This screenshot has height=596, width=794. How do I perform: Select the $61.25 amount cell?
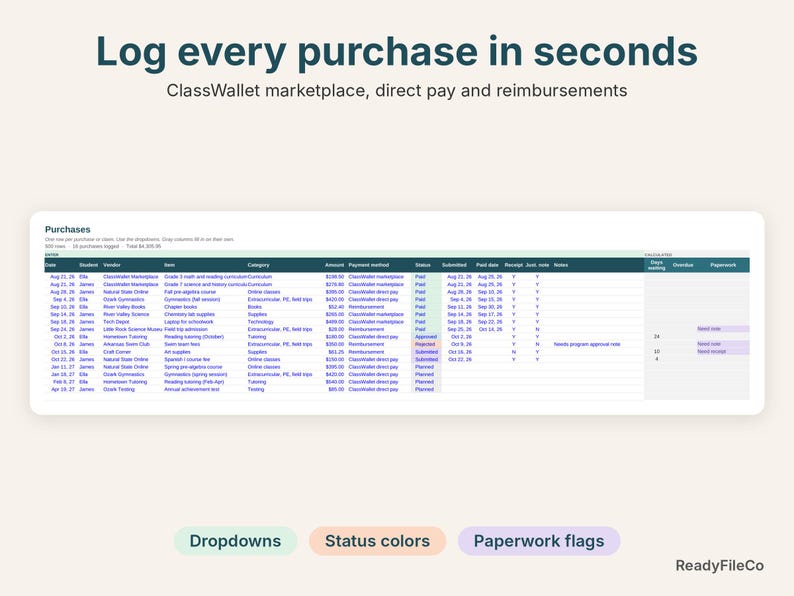click(336, 352)
